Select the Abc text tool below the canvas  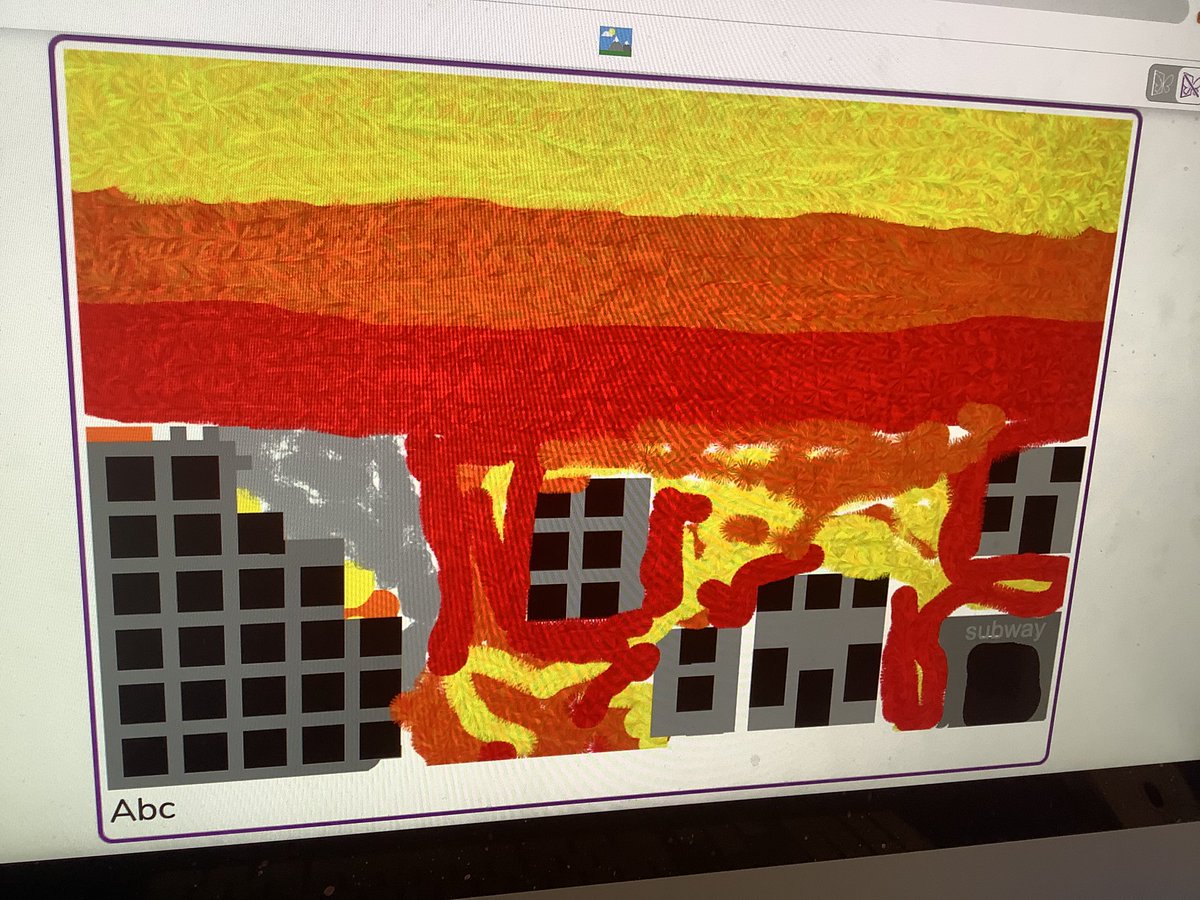[x=144, y=808]
